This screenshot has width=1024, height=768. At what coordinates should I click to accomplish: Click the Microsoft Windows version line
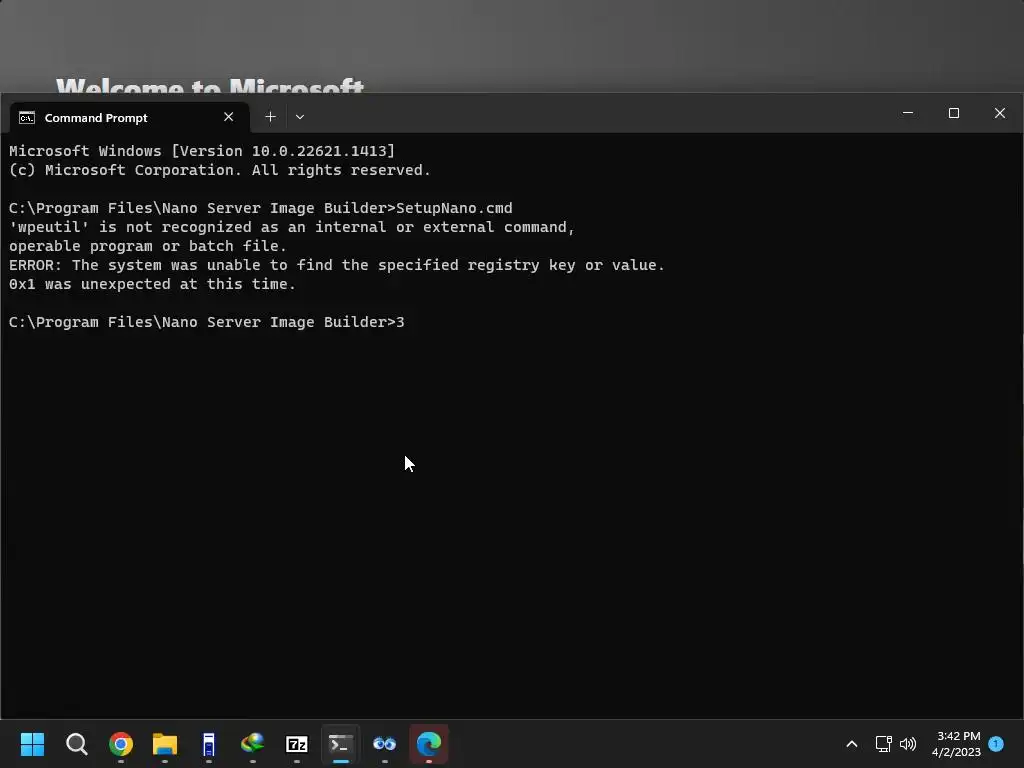[x=202, y=151]
